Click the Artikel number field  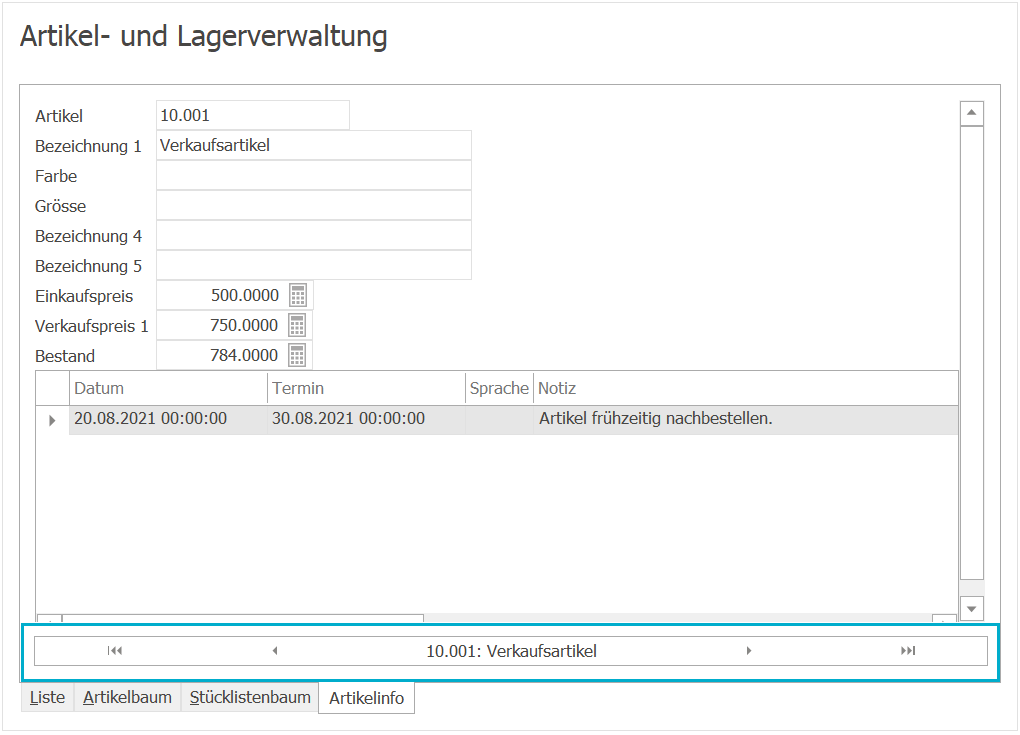[x=252, y=115]
